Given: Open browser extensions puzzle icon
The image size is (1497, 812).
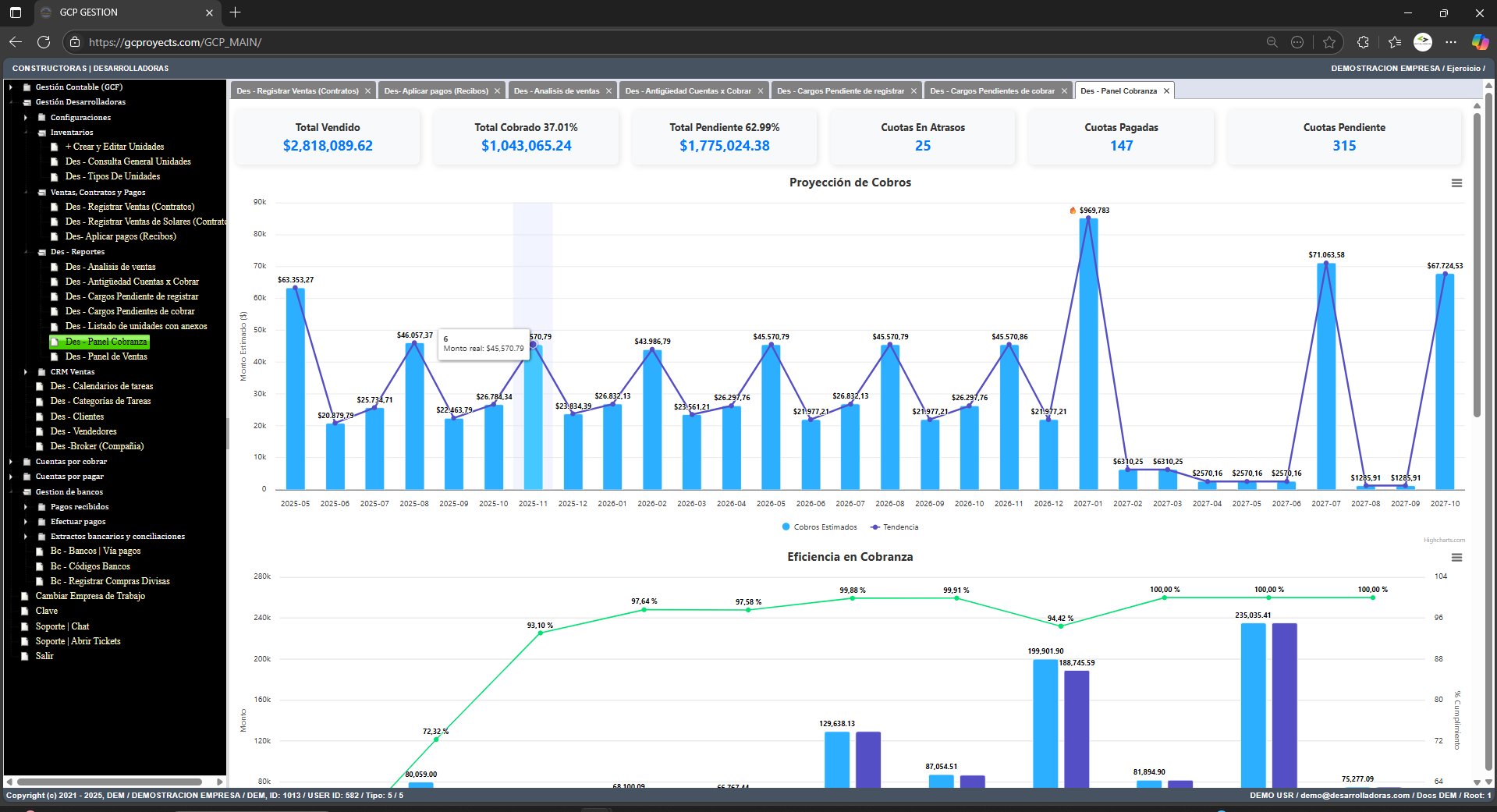Looking at the screenshot, I should (1363, 42).
